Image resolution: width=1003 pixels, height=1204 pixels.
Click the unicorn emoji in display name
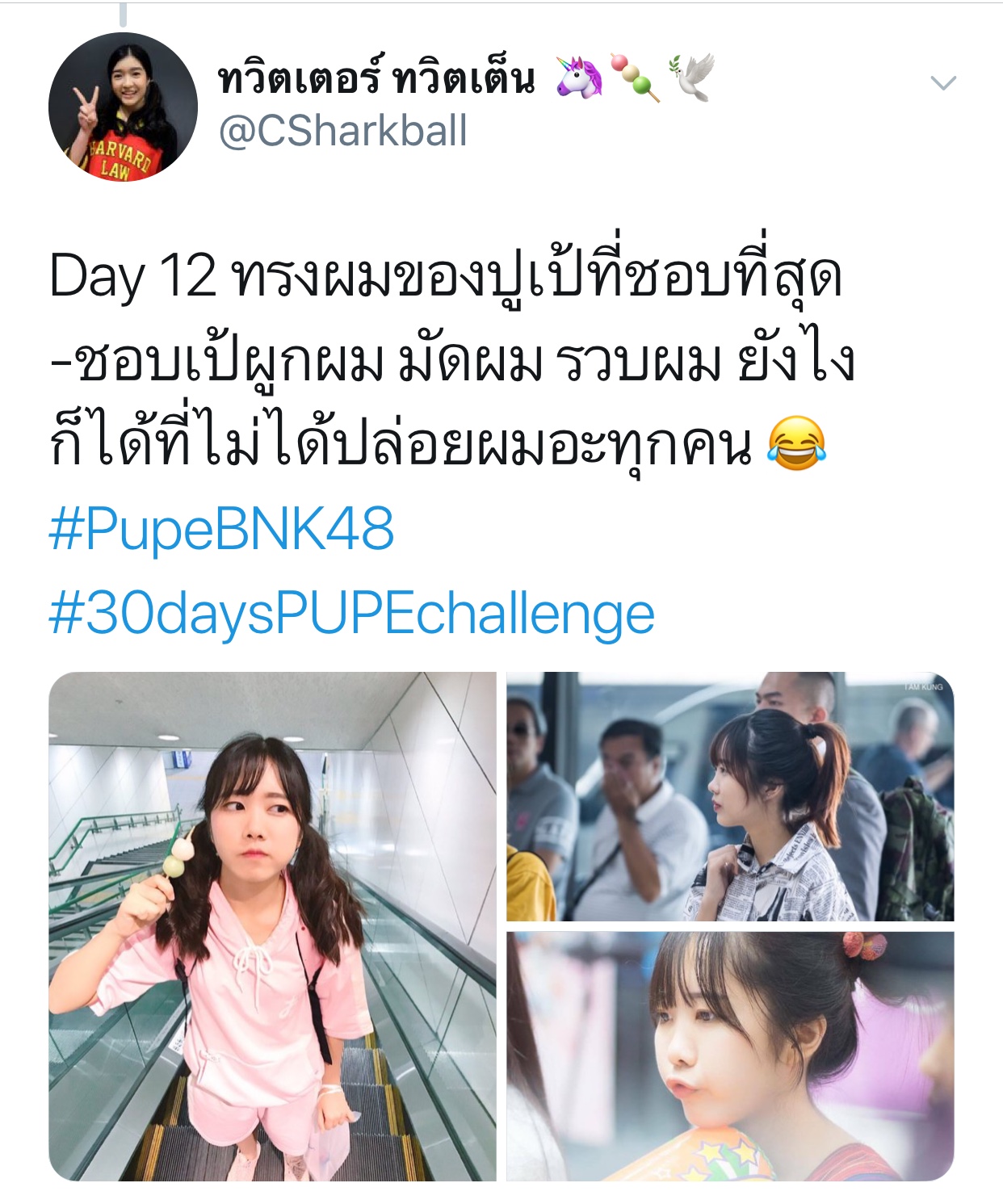580,78
